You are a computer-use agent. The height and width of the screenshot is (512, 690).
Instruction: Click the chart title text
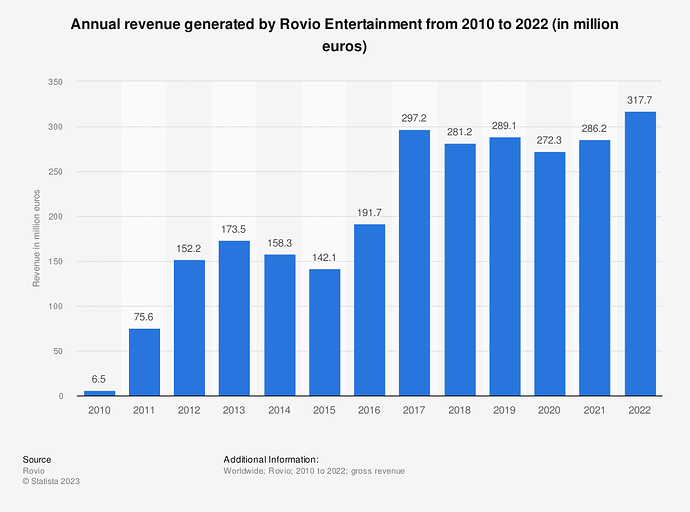pyautogui.click(x=345, y=35)
